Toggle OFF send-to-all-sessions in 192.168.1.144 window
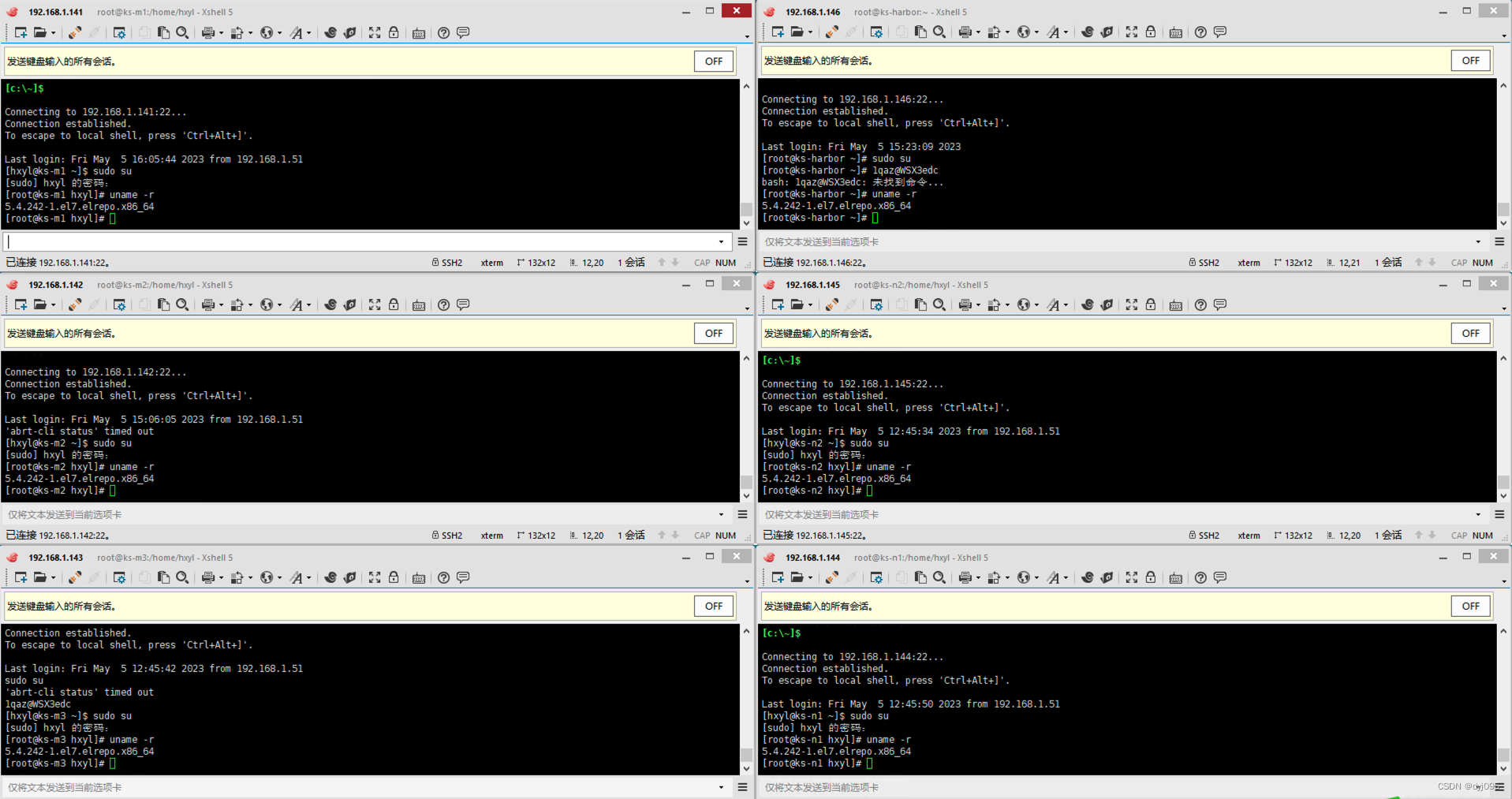The image size is (1512, 799). 1471,607
